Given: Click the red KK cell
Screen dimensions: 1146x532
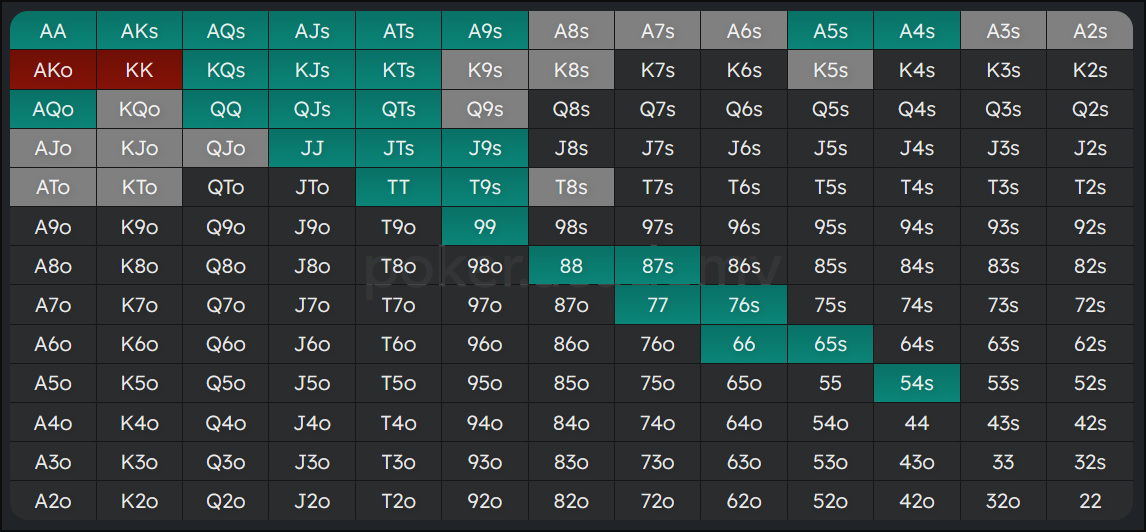Looking at the screenshot, I should [139, 70].
